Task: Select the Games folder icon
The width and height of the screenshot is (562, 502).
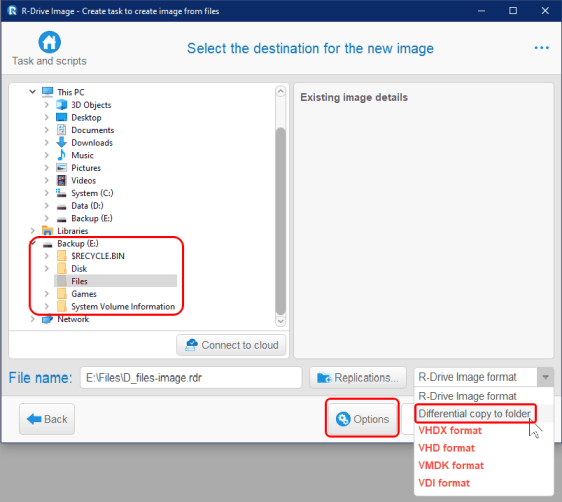Action: (62, 294)
